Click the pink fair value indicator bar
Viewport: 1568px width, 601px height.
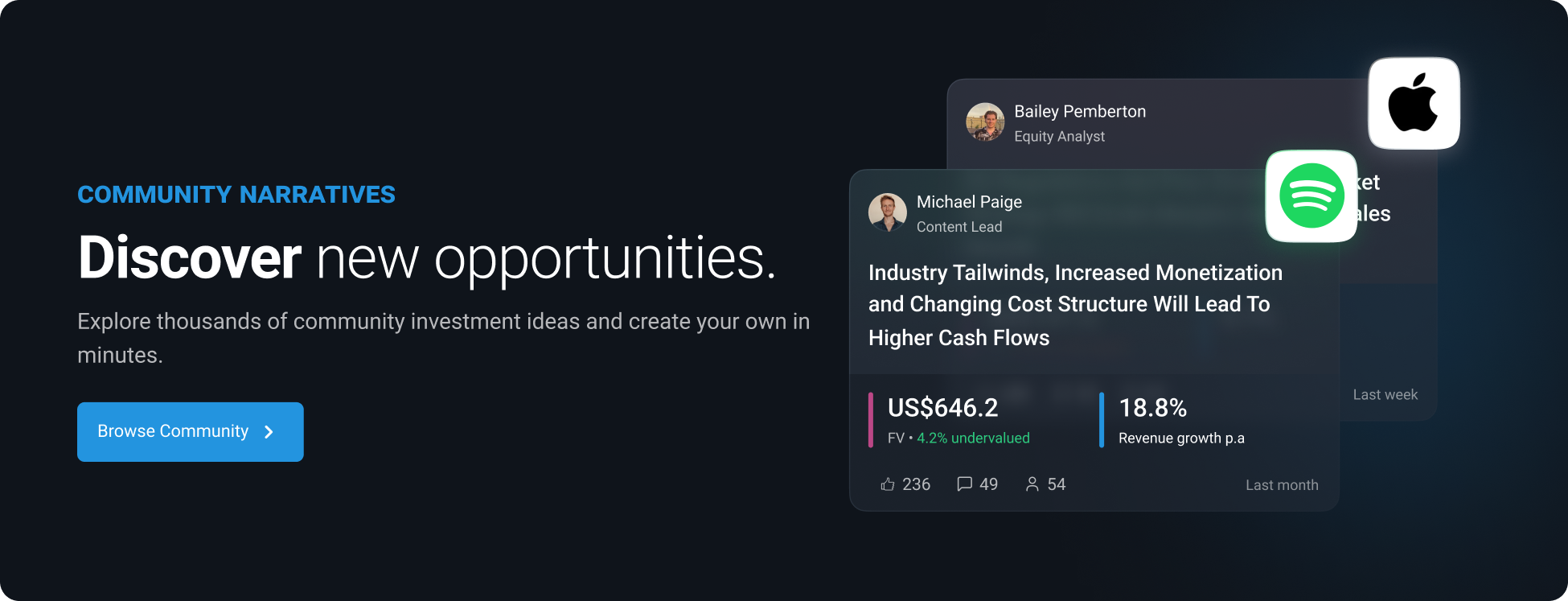871,420
